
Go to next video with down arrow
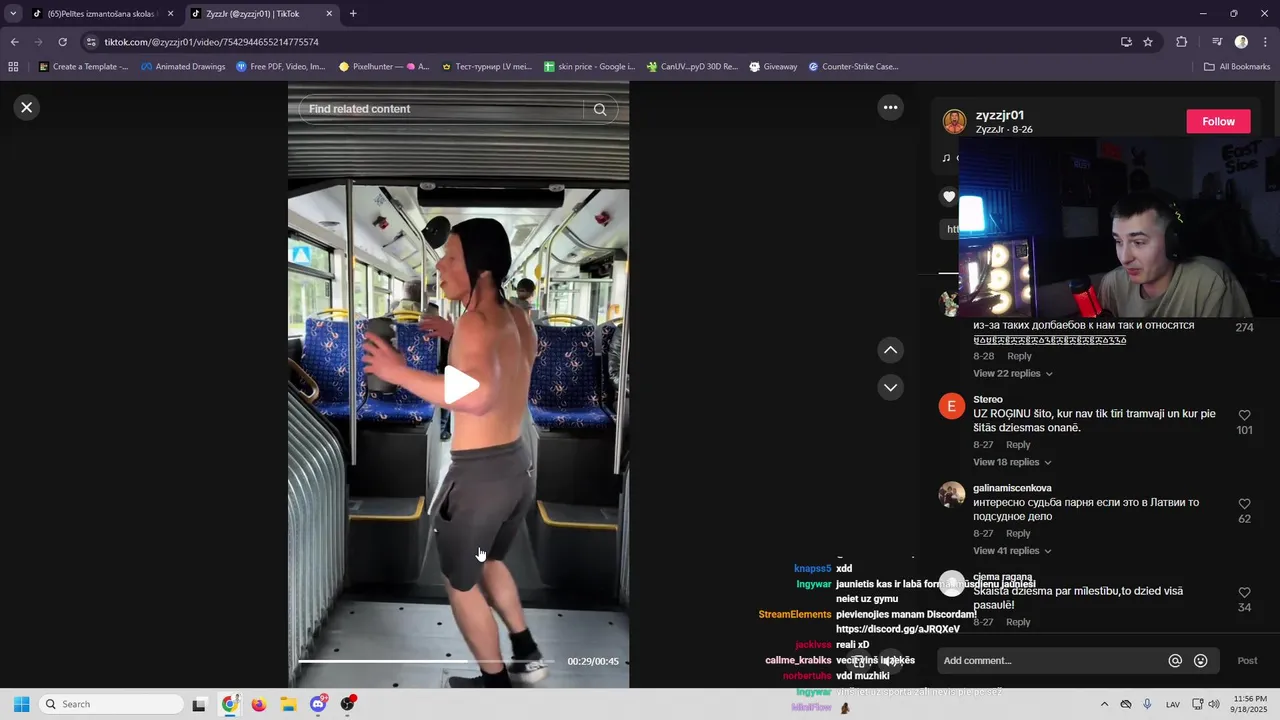(x=890, y=387)
